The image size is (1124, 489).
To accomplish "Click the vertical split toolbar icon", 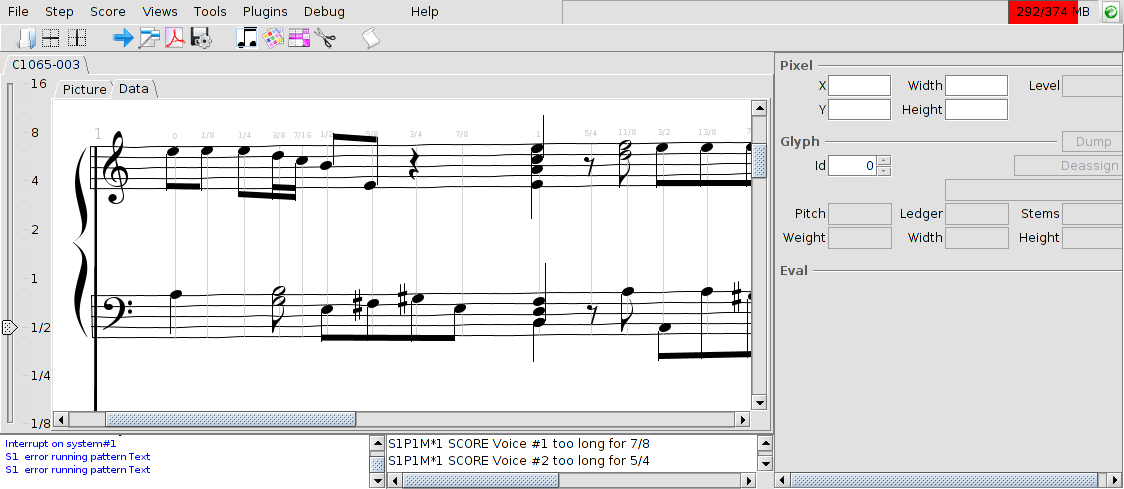I will coord(77,38).
